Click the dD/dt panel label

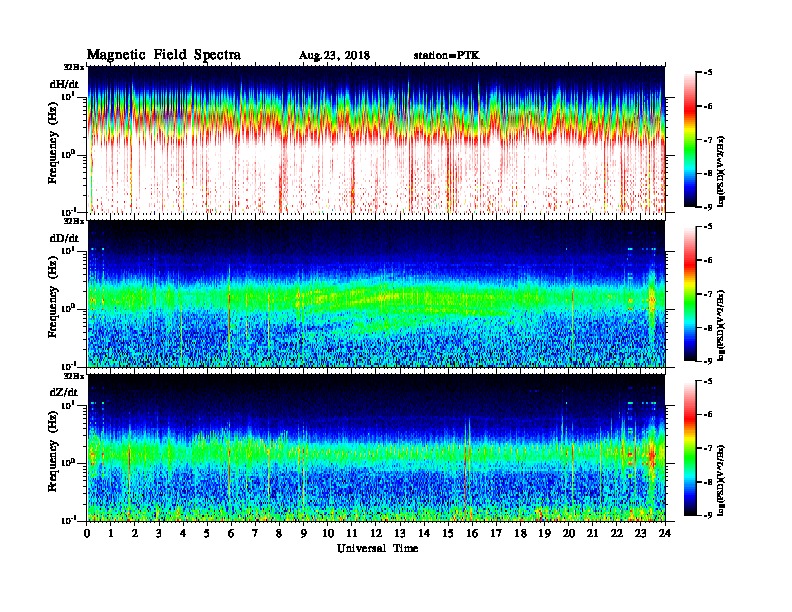click(64, 238)
